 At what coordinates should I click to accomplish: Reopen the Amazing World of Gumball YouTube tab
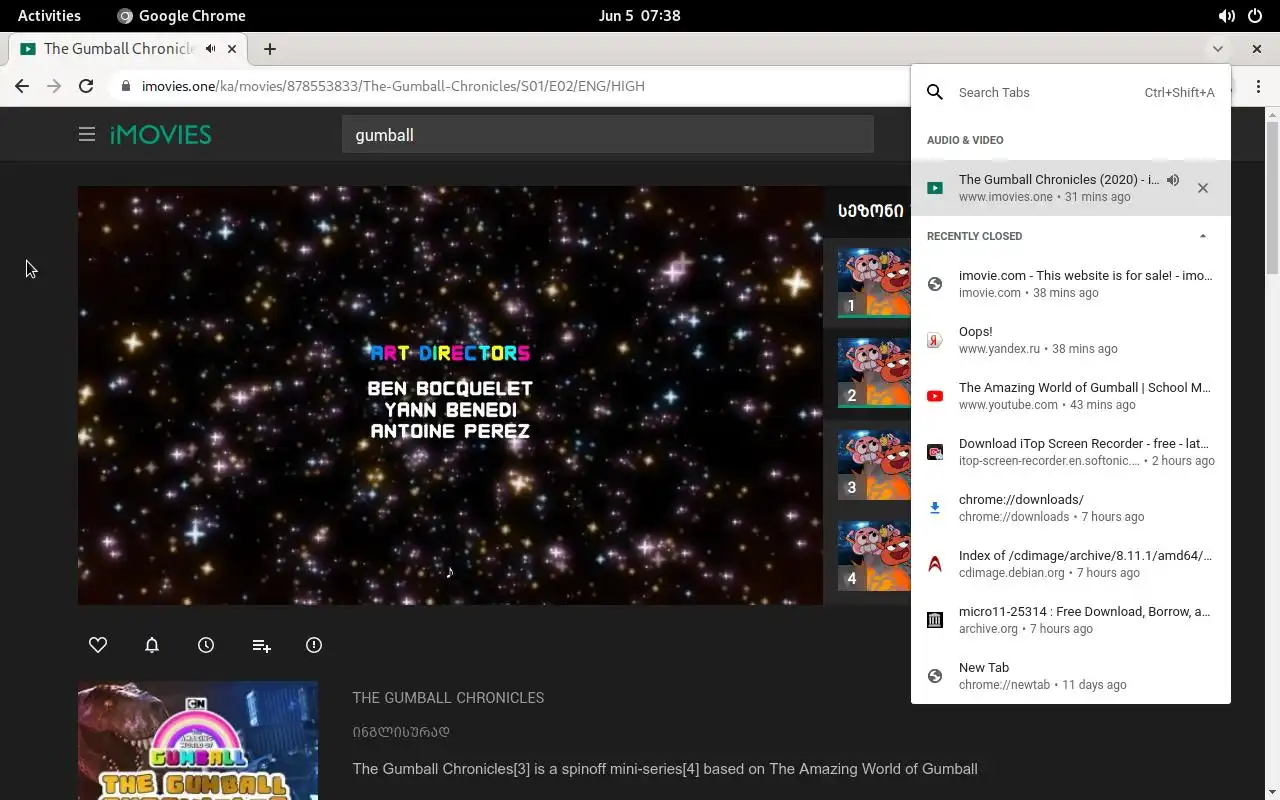(1071, 396)
